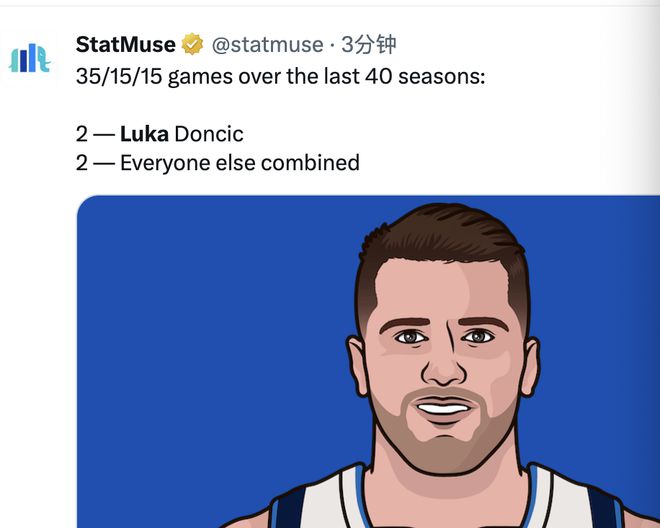Open the tweet via its 3分钟 timestamp
The height and width of the screenshot is (528, 660).
[x=368, y=45]
